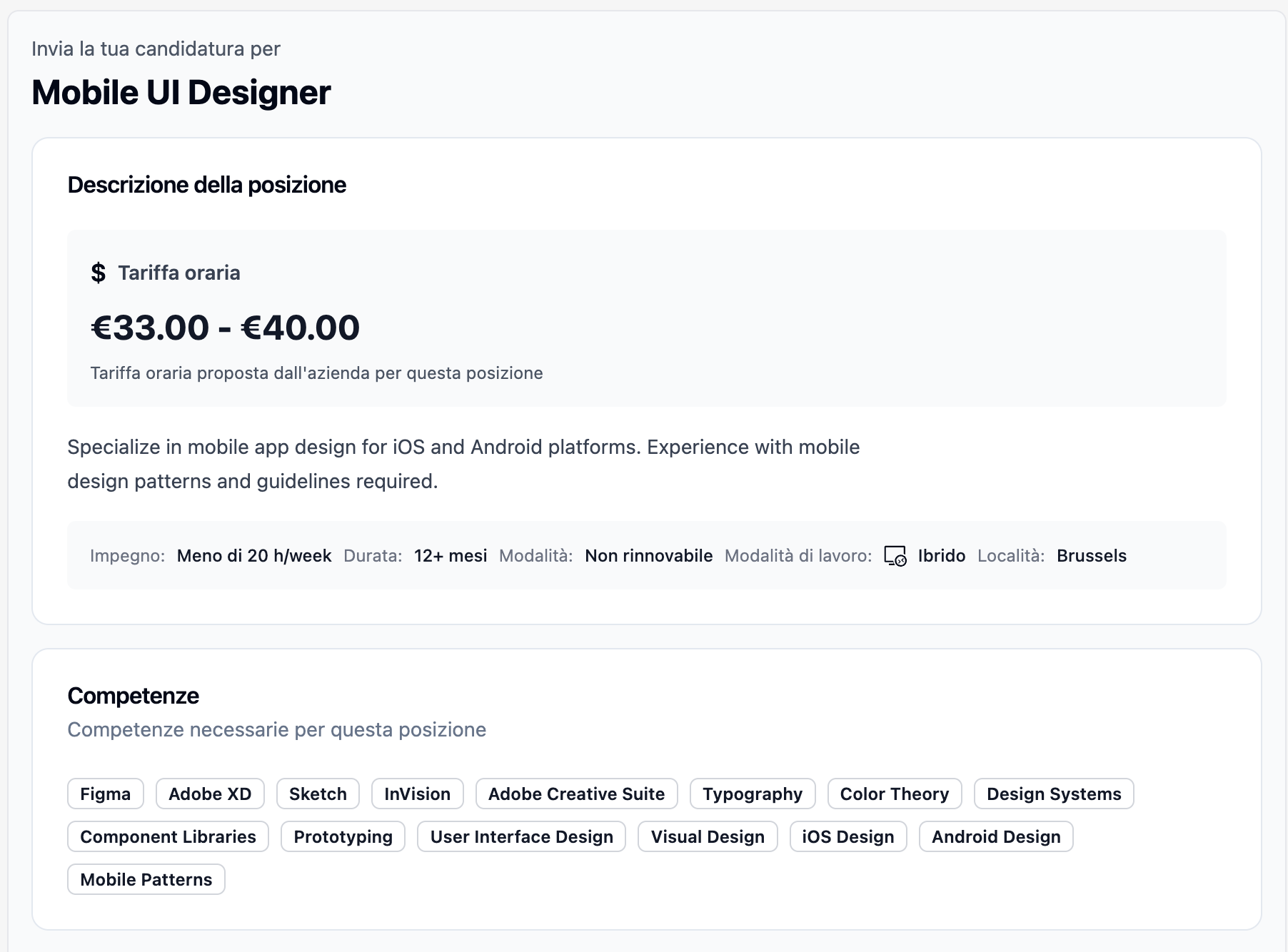The width and height of the screenshot is (1288, 952).
Task: Select the Typography competency chip
Action: (752, 794)
